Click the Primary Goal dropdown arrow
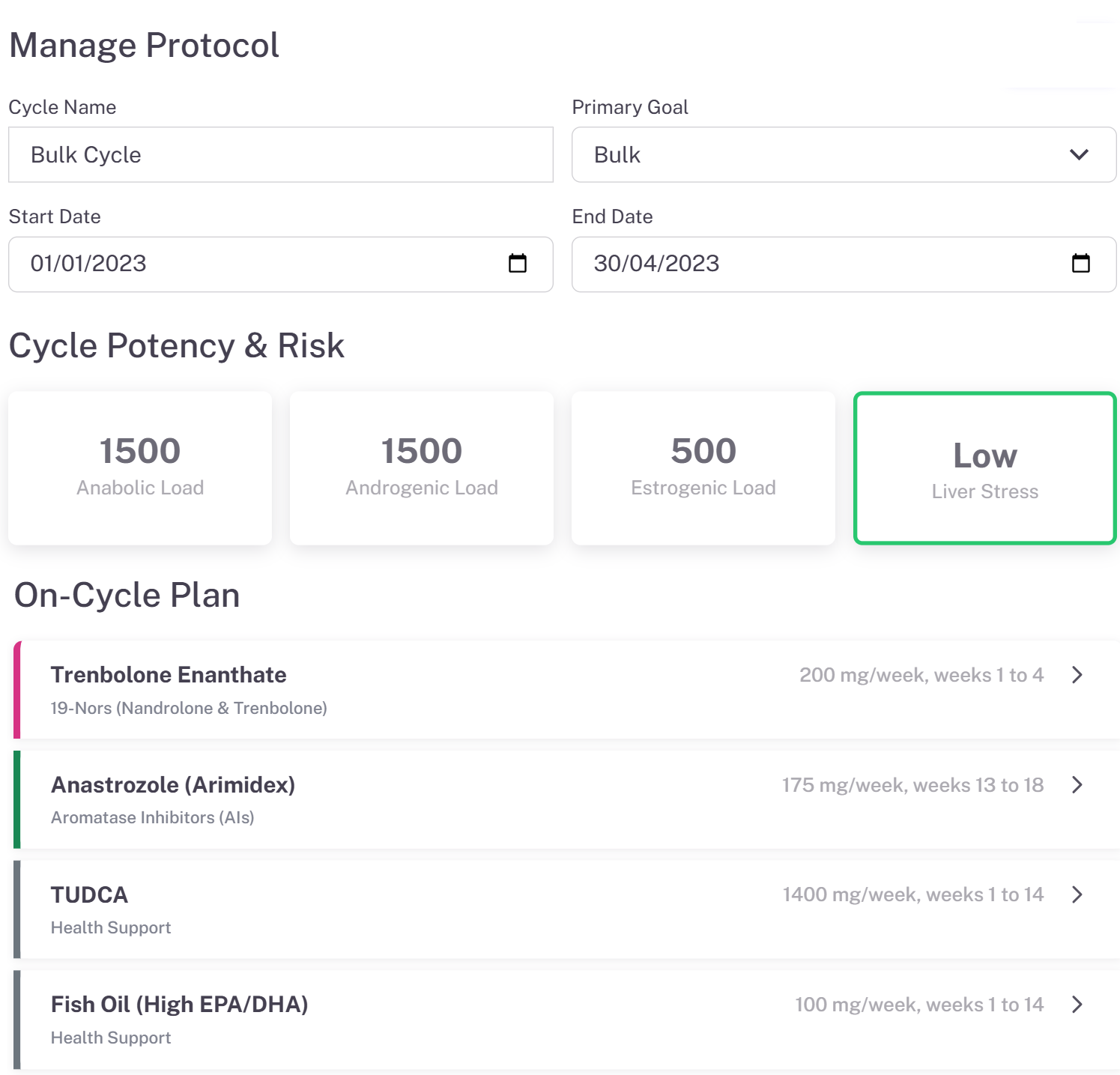 pyautogui.click(x=1079, y=155)
